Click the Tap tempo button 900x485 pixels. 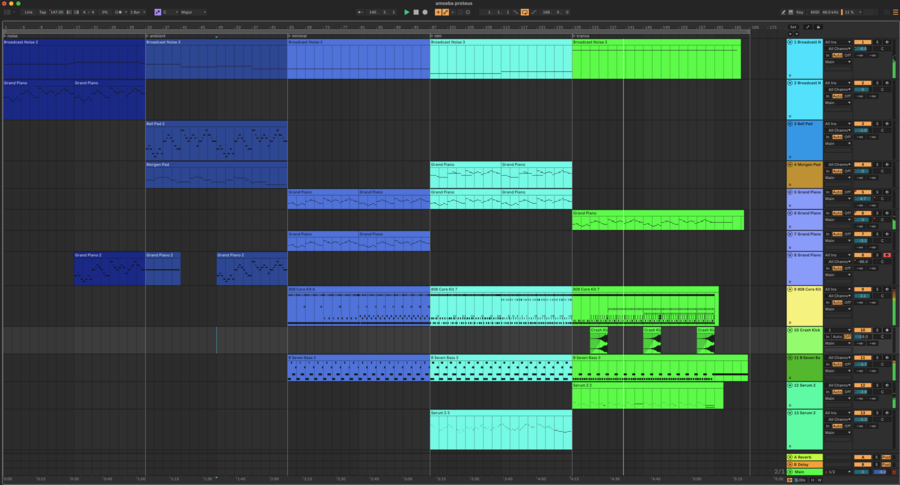pos(43,12)
